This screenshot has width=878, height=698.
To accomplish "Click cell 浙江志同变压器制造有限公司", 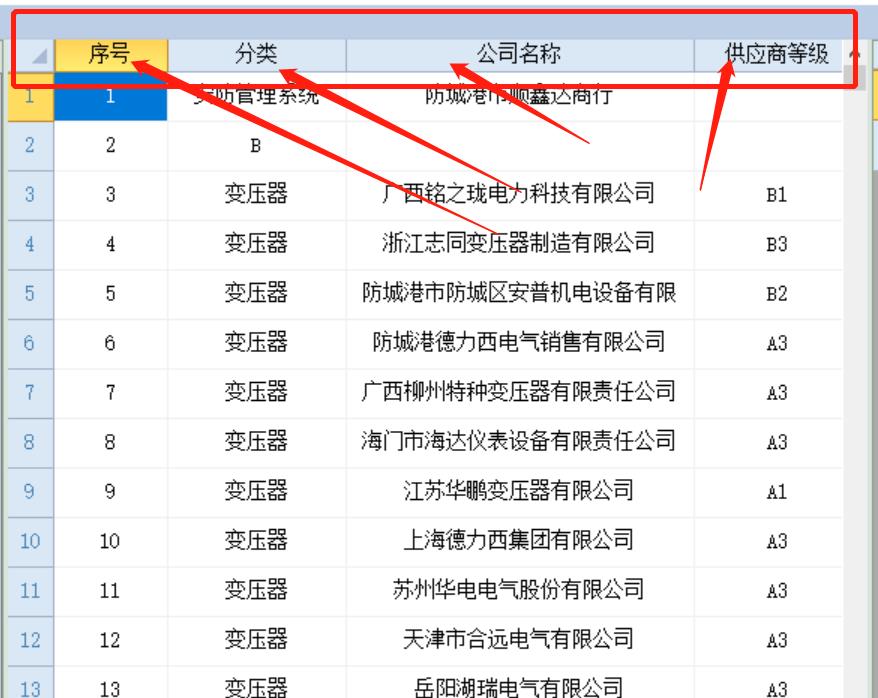I will 520,244.
